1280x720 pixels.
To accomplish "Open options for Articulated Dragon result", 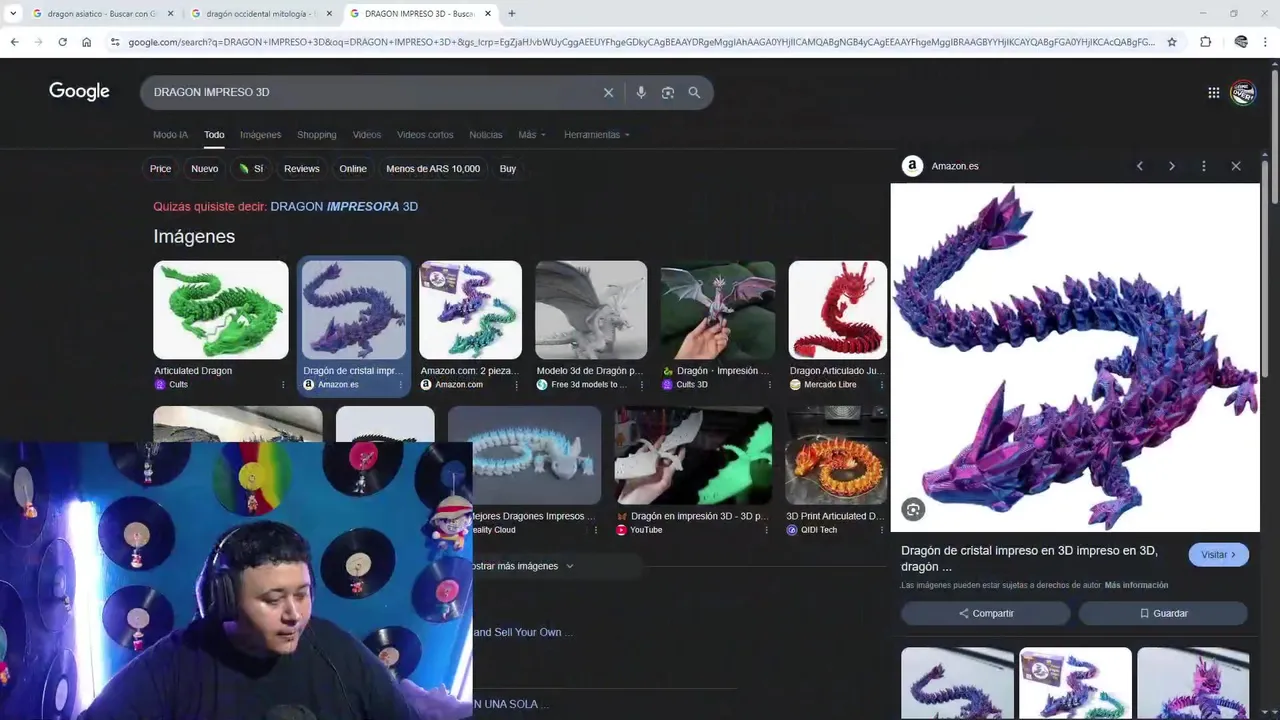I will pyautogui.click(x=283, y=384).
